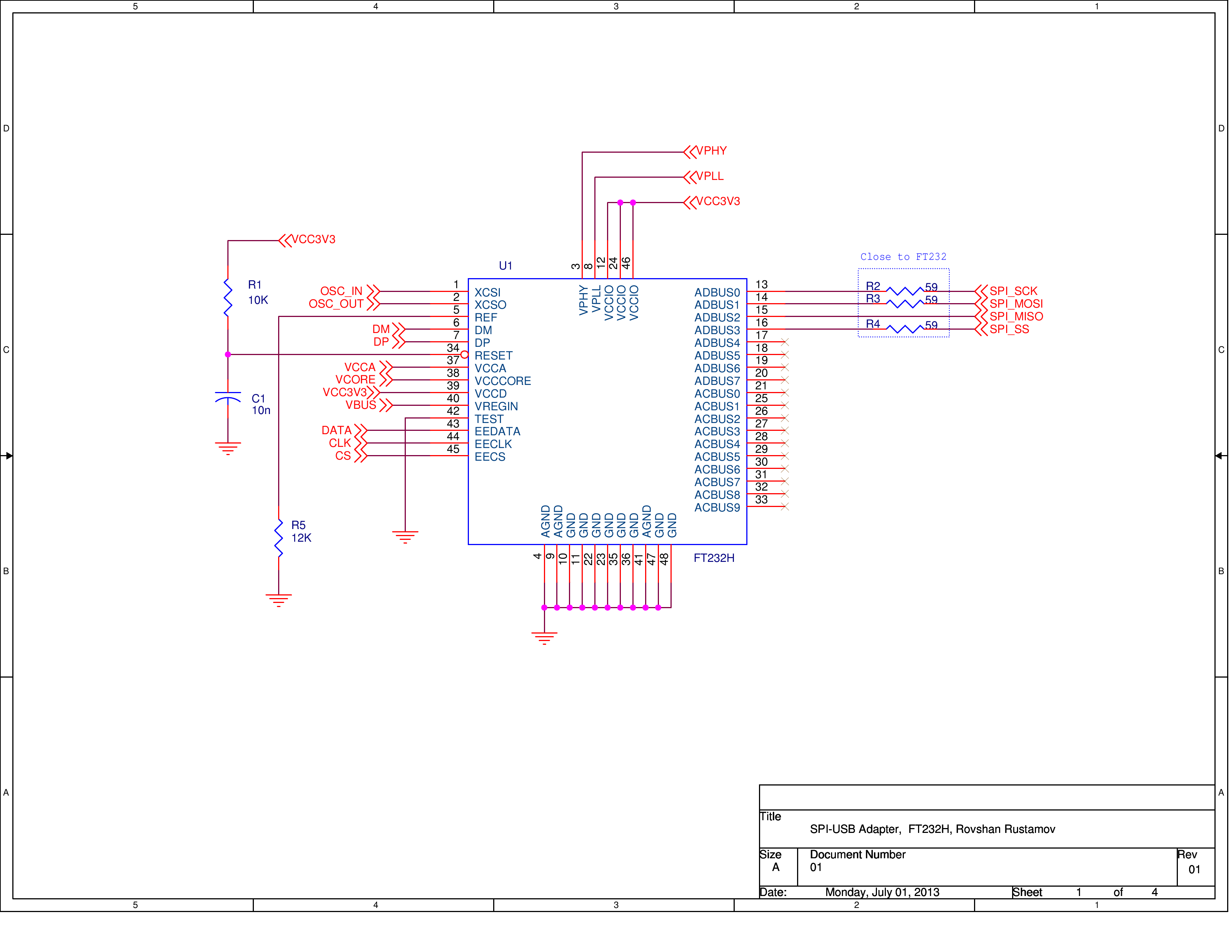Click ground symbol under GND pin bus
Viewport: 1232px width, 952px height.
pos(544,638)
